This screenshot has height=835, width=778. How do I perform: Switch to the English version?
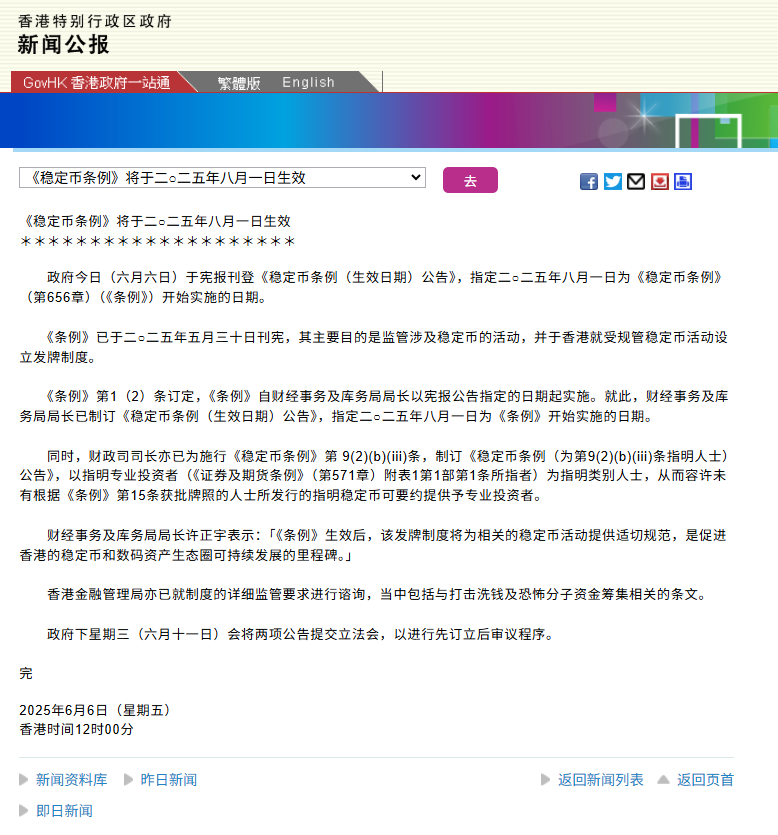pyautogui.click(x=308, y=83)
